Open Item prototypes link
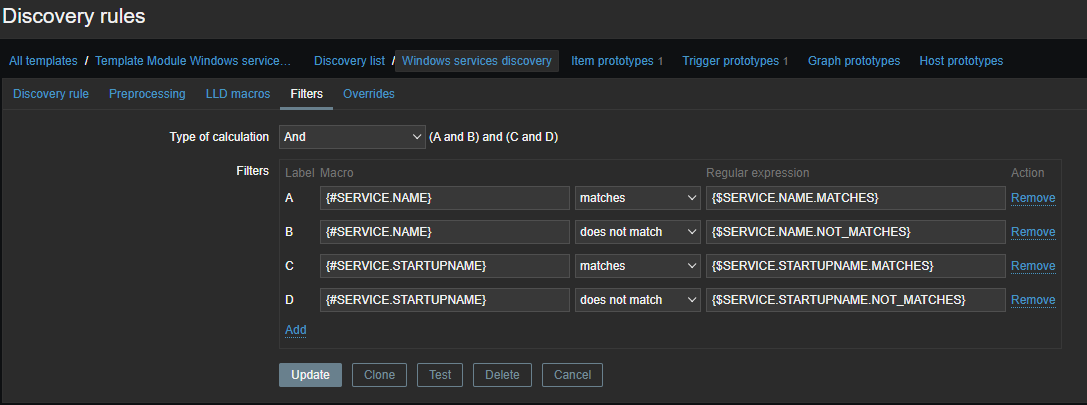 pos(611,61)
